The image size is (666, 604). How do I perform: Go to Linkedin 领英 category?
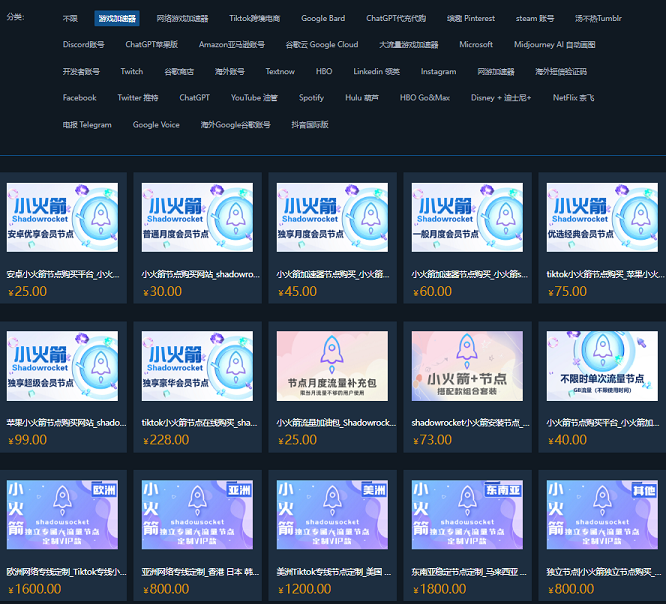pos(376,71)
